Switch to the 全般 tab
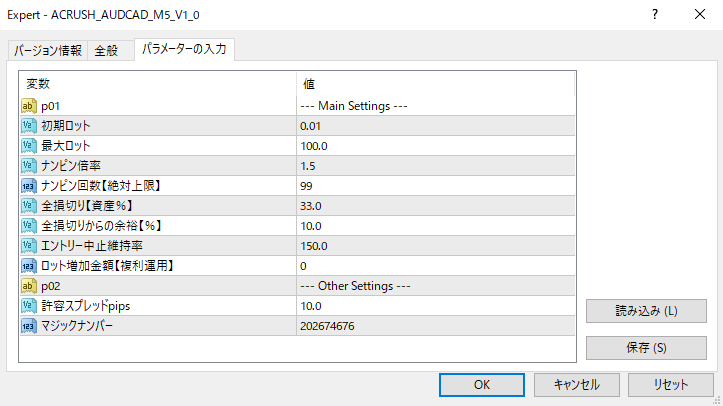Image resolution: width=723 pixels, height=406 pixels. click(107, 51)
